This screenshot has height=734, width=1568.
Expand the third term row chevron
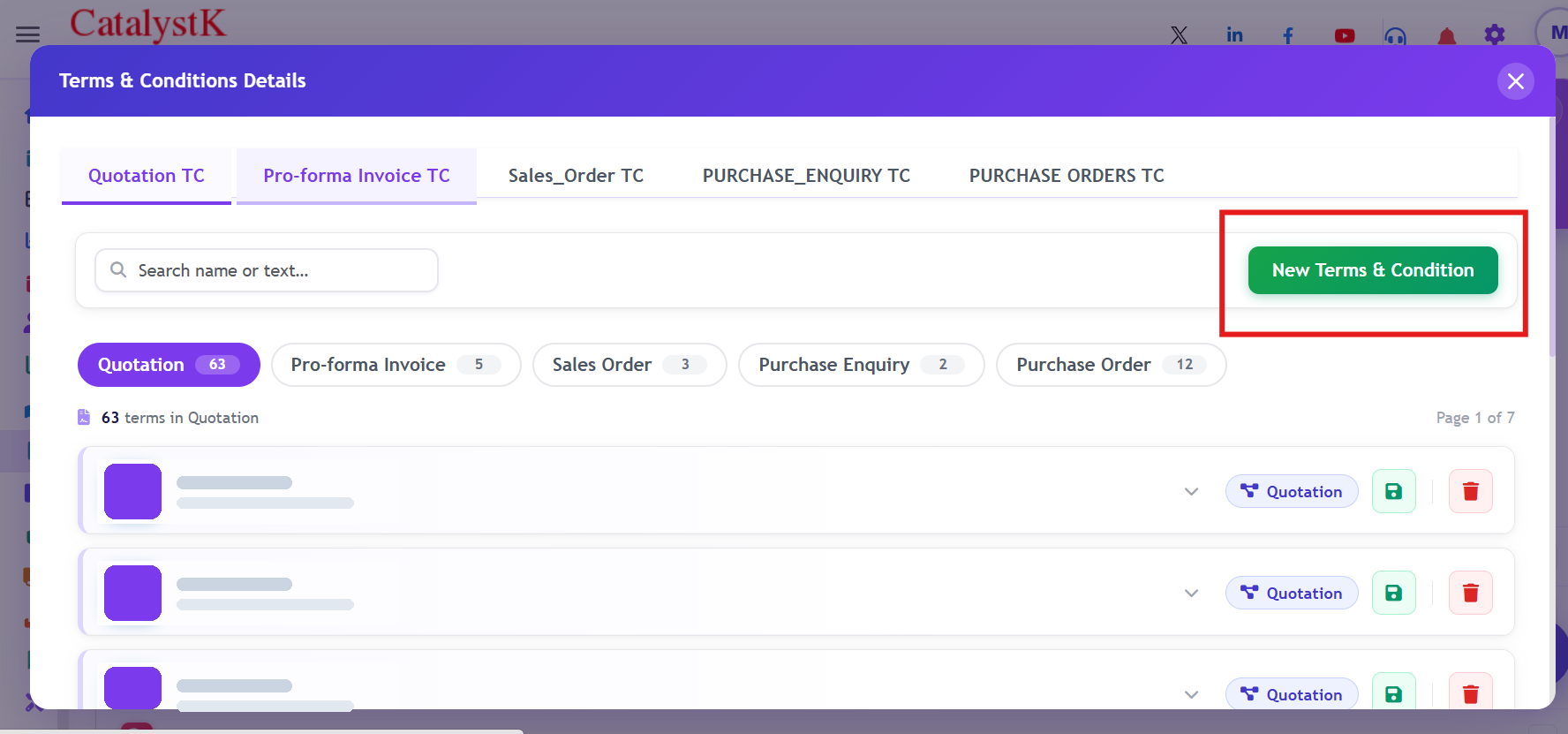pos(1191,694)
